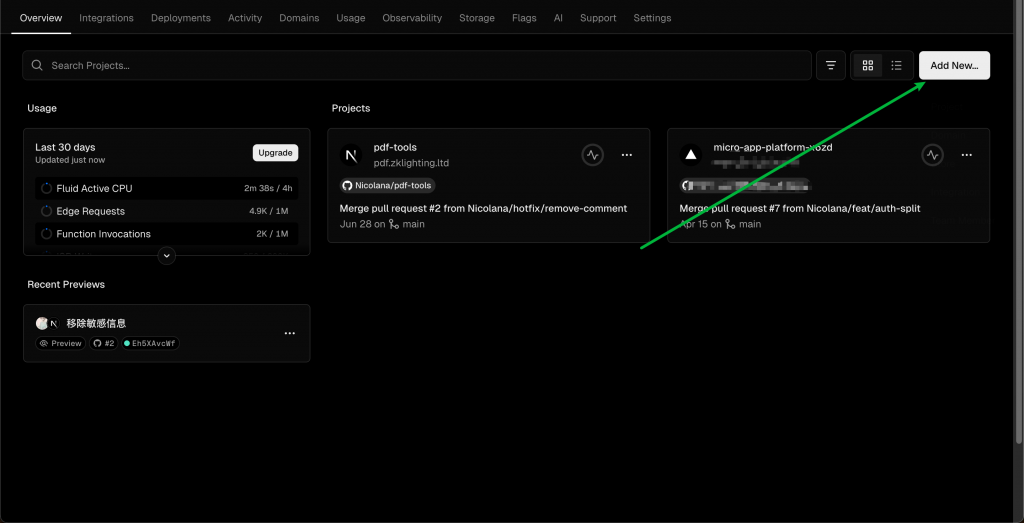The height and width of the screenshot is (523, 1024).
Task: Click the filter icon beside the search bar
Action: pos(830,66)
